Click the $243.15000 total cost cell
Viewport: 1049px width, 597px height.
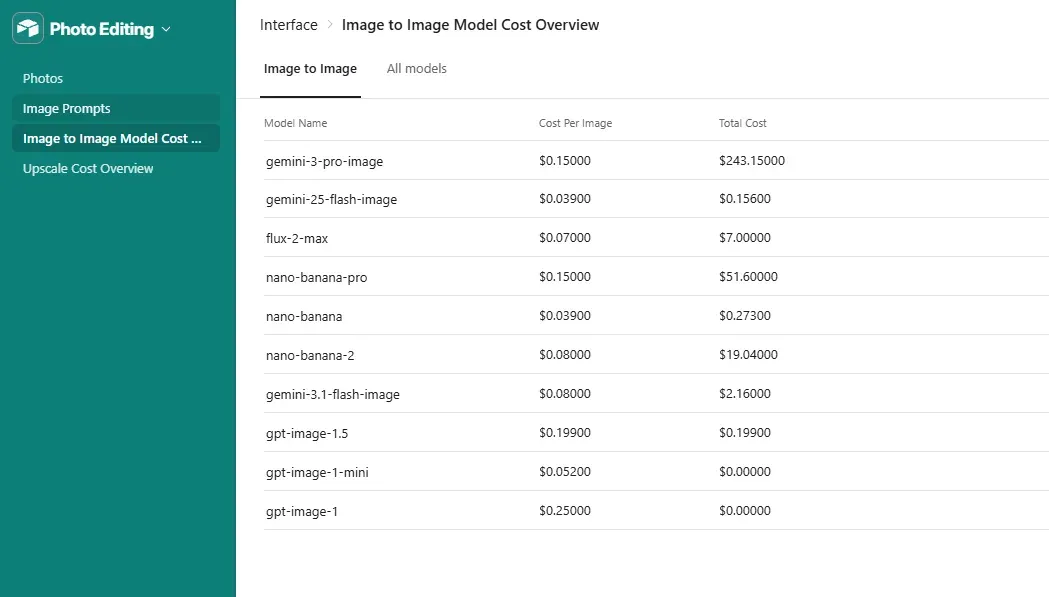(x=752, y=161)
